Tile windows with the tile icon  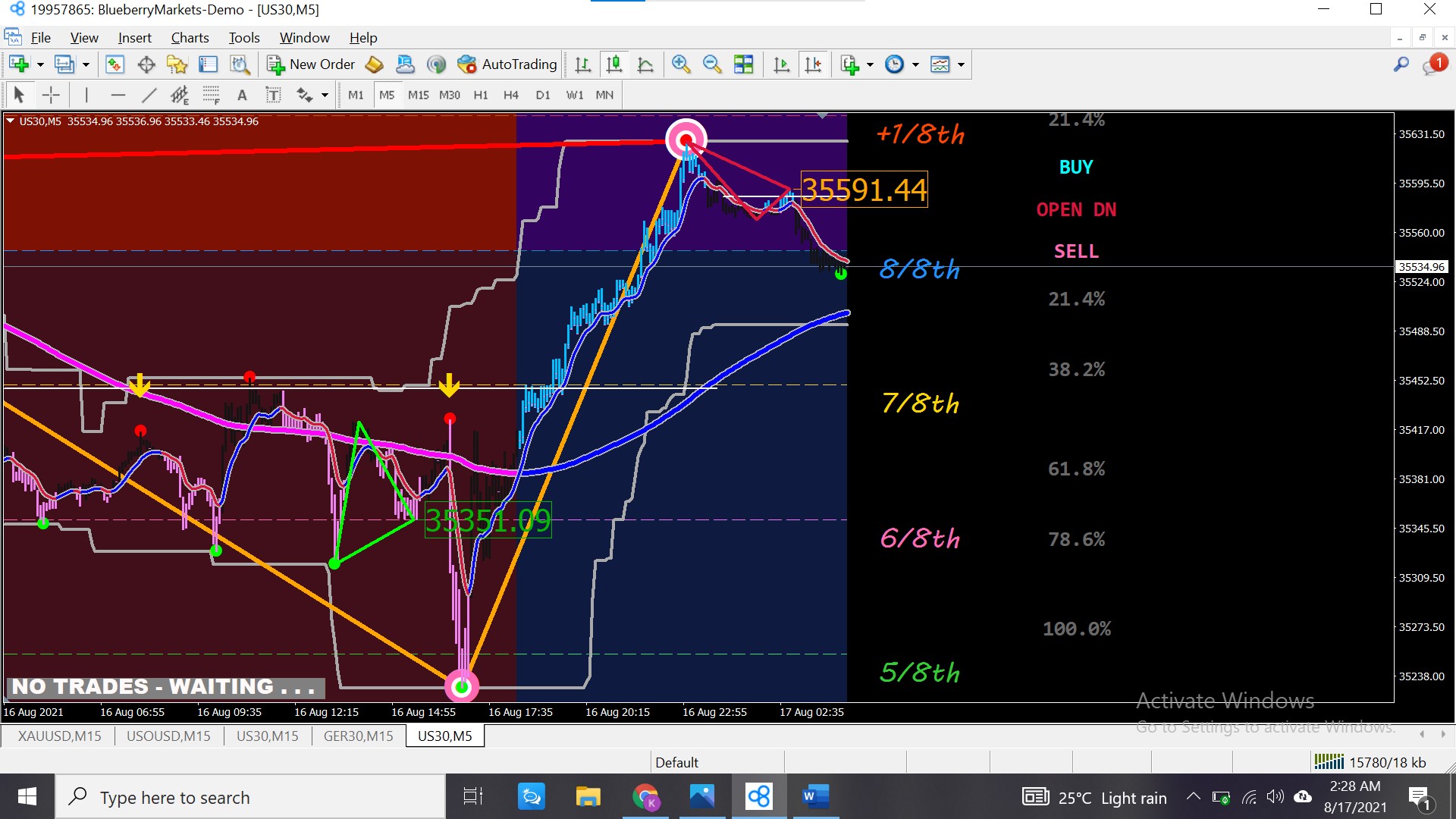coord(743,64)
